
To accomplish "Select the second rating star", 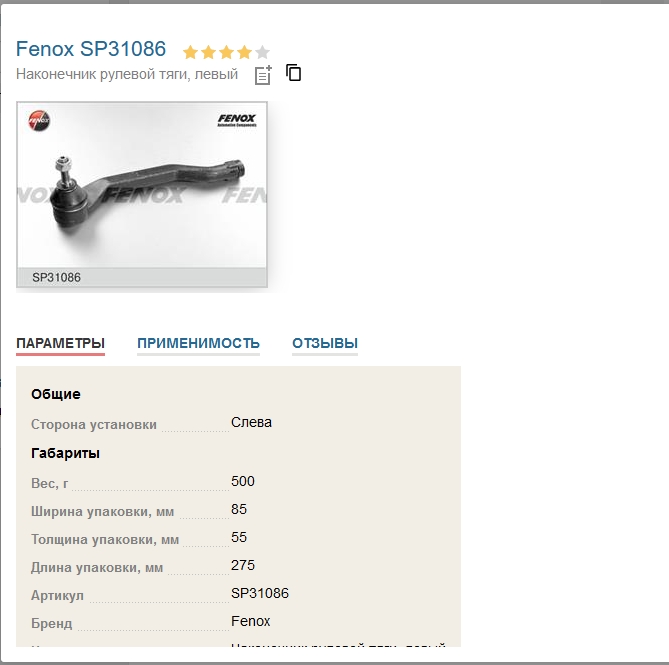I will (208, 52).
